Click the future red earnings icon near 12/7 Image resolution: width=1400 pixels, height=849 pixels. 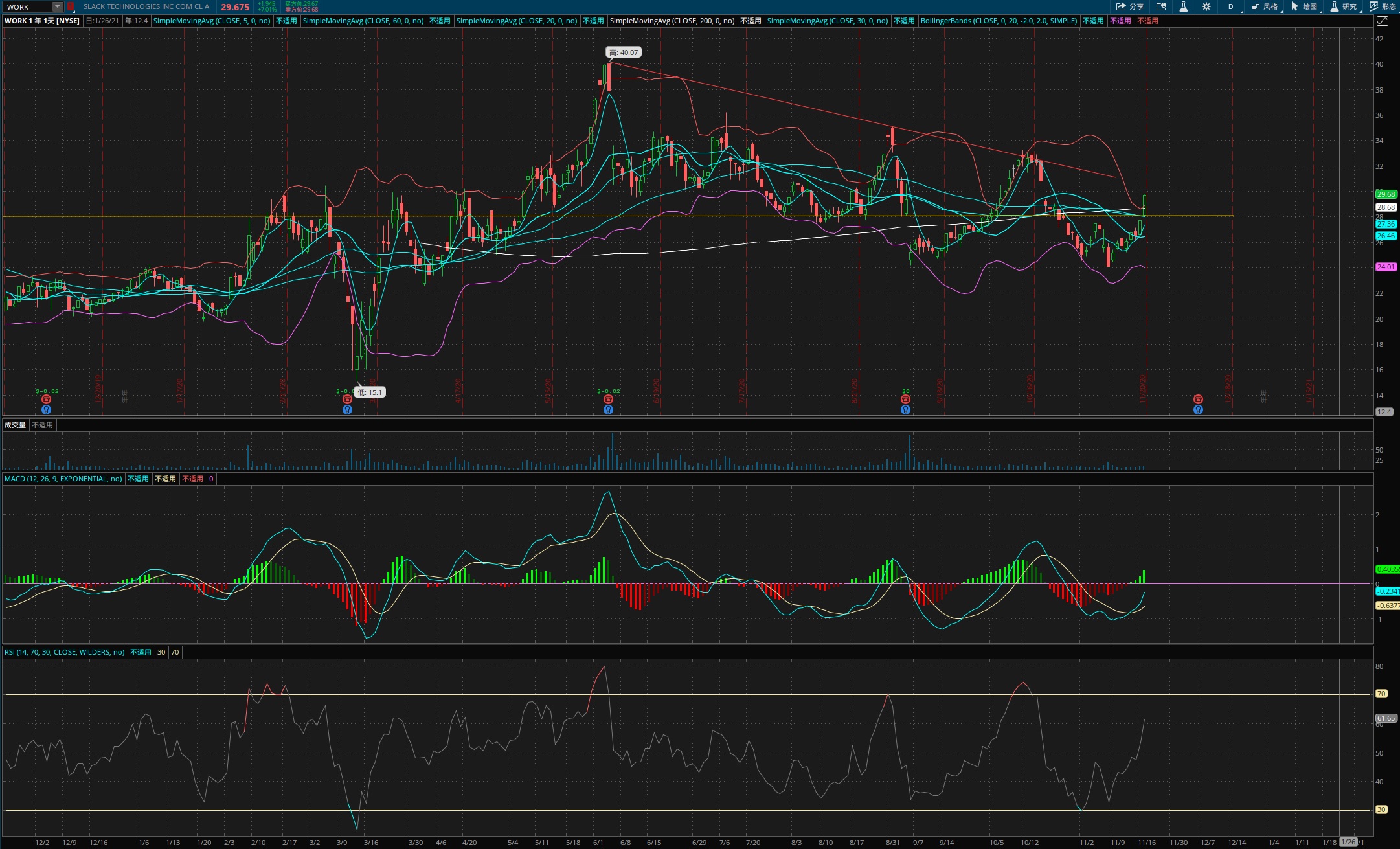click(1198, 400)
